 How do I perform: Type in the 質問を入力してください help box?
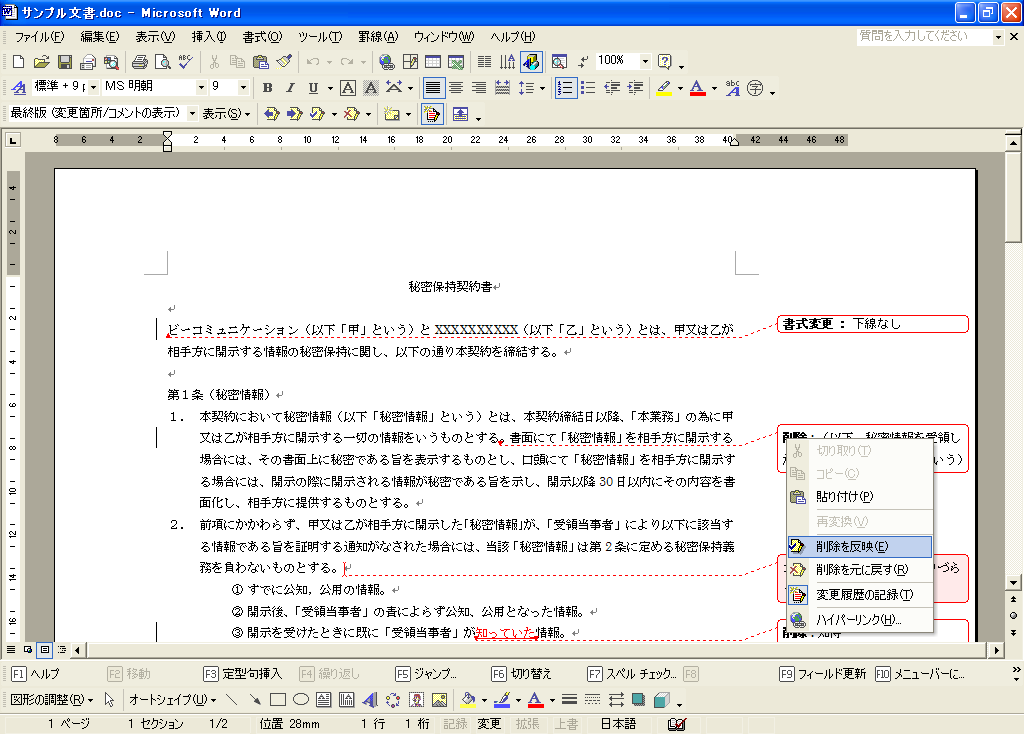click(924, 36)
